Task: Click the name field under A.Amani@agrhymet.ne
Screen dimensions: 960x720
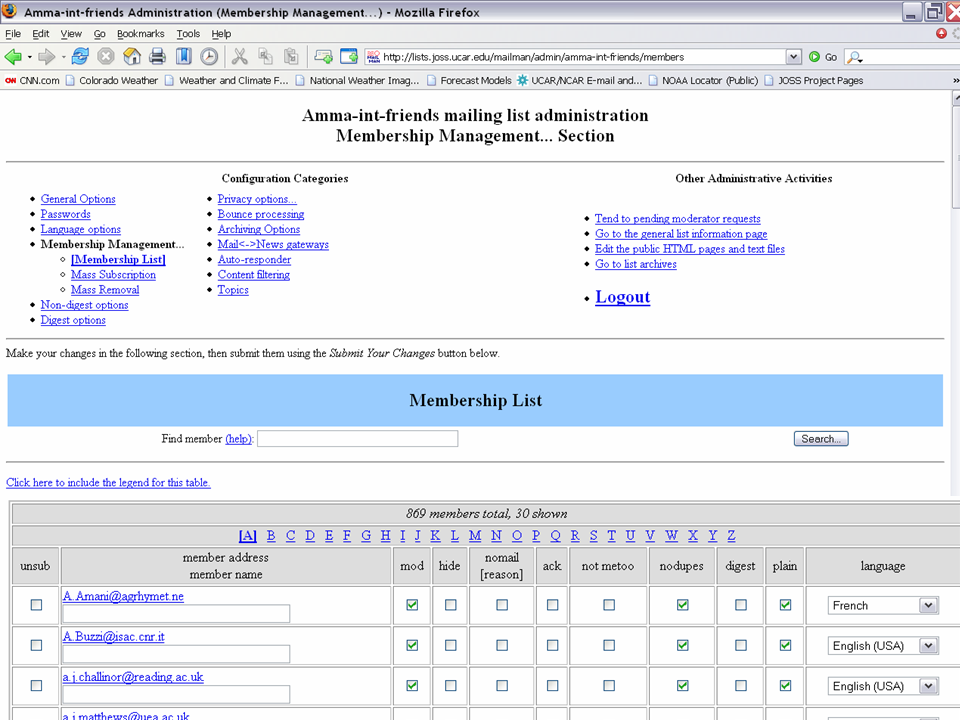Action: pos(176,613)
